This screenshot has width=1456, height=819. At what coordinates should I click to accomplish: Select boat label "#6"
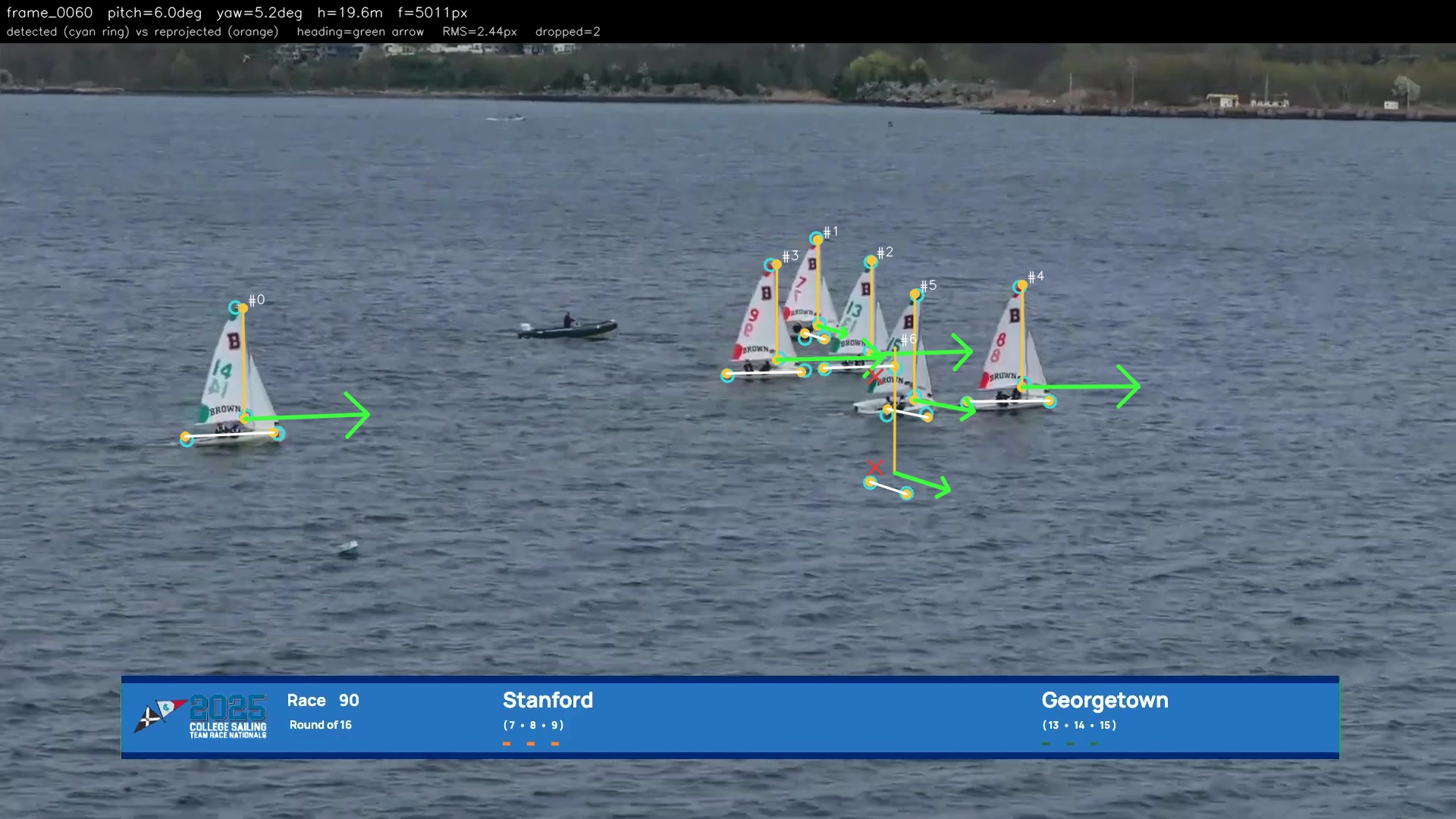(908, 340)
